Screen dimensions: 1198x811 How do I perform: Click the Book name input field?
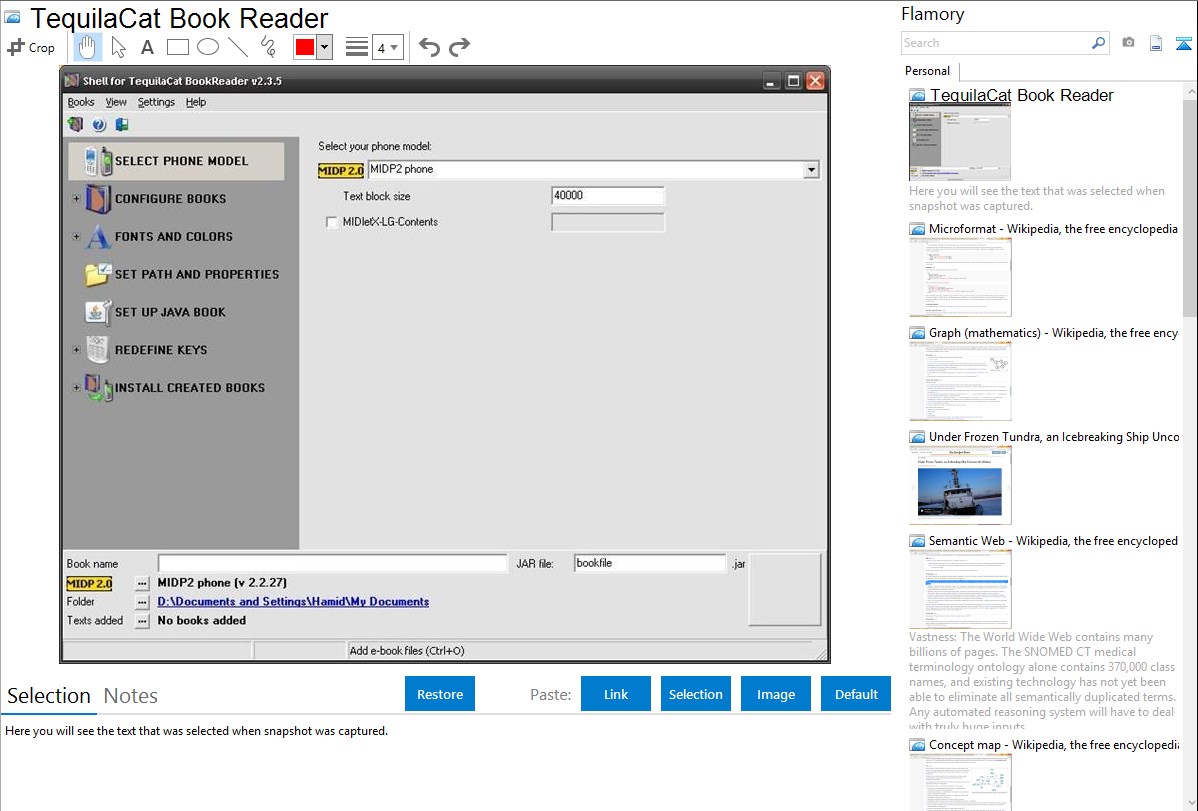click(x=332, y=563)
